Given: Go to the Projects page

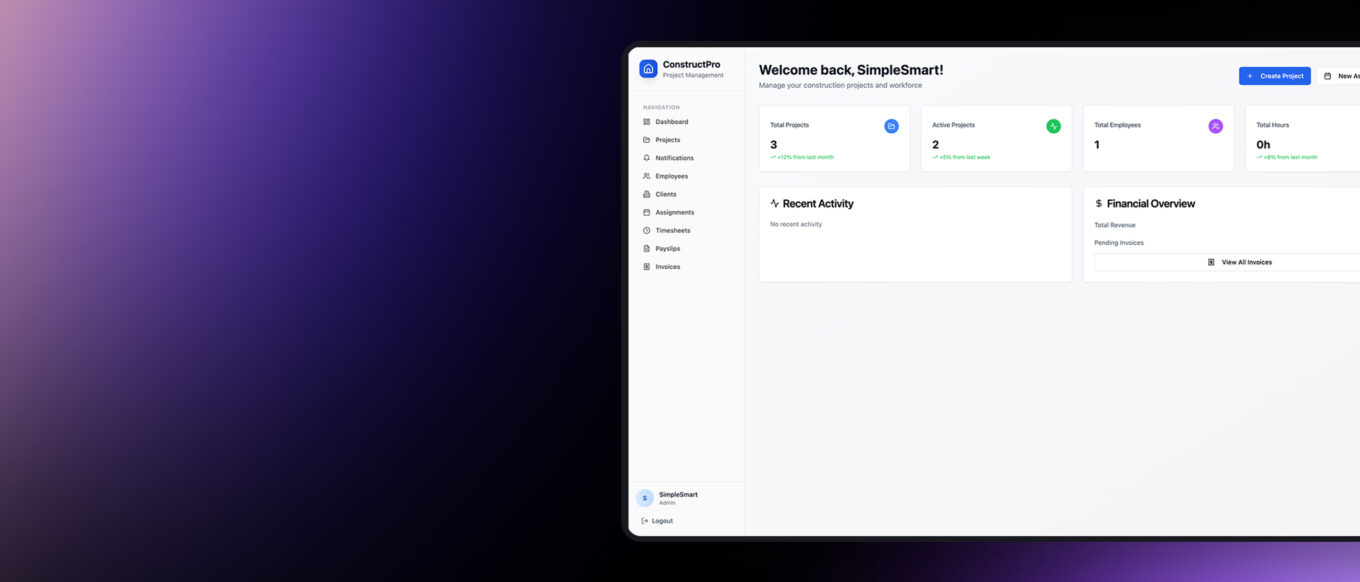Looking at the screenshot, I should pos(667,140).
